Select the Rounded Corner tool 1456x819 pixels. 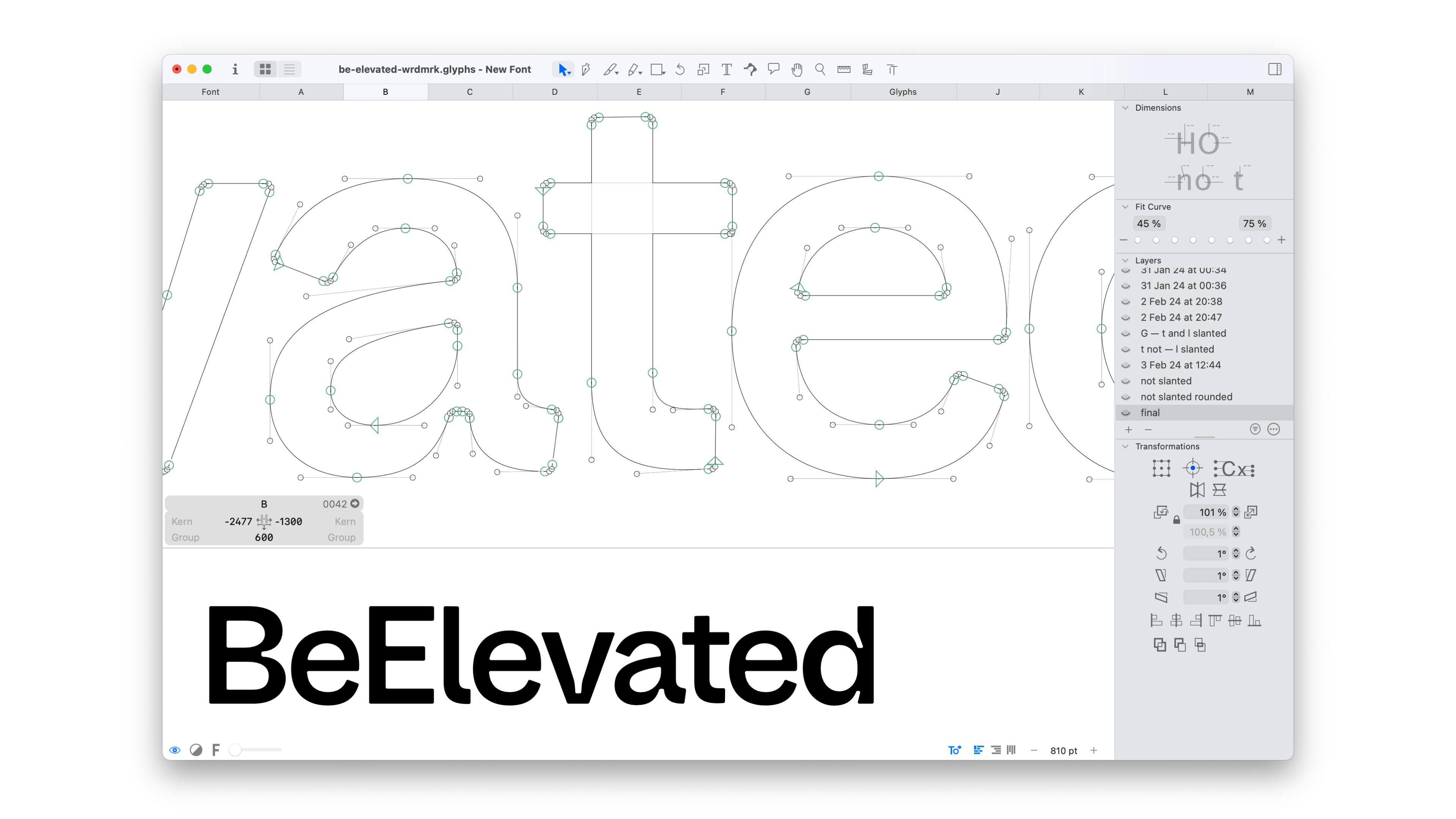pyautogui.click(x=750, y=69)
